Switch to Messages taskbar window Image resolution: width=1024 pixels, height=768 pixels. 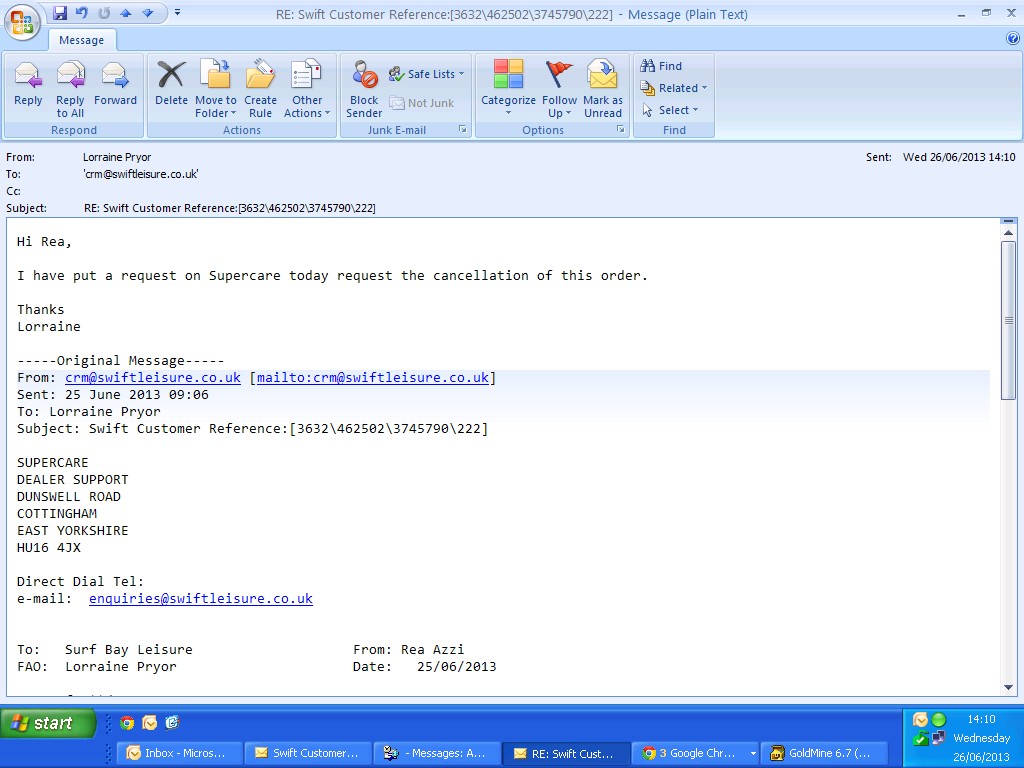click(438, 753)
